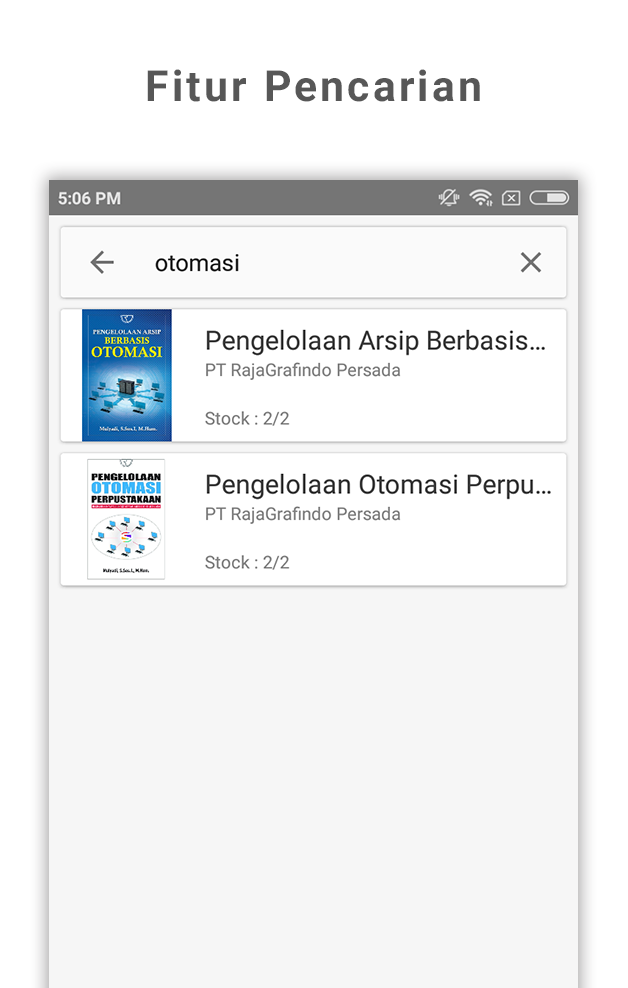Select the "Pengelolaan Arsip Berbasis…" title
The image size is (628, 988).
click(x=376, y=341)
